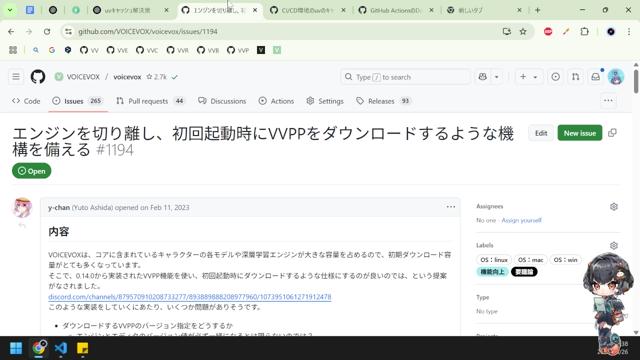Expand the Copilot dropdown arrow
This screenshot has width=640, height=360.
tap(496, 77)
